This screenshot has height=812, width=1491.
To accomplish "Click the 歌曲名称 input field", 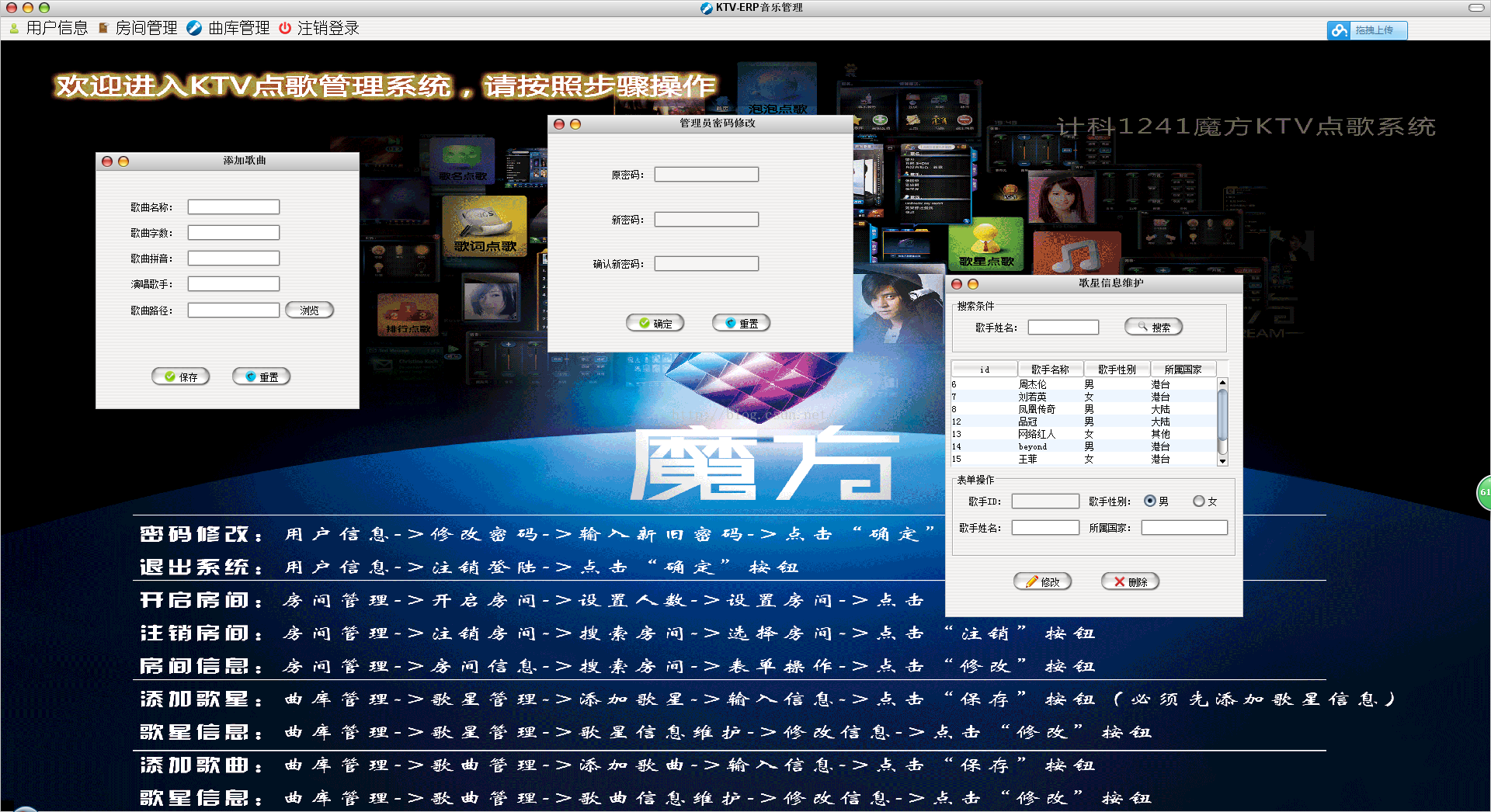I will pos(234,207).
